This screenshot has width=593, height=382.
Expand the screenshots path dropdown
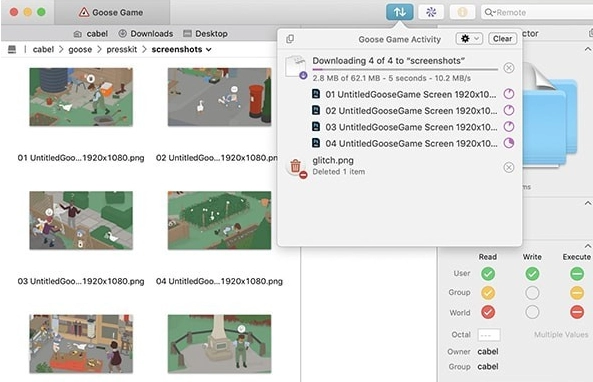(208, 50)
